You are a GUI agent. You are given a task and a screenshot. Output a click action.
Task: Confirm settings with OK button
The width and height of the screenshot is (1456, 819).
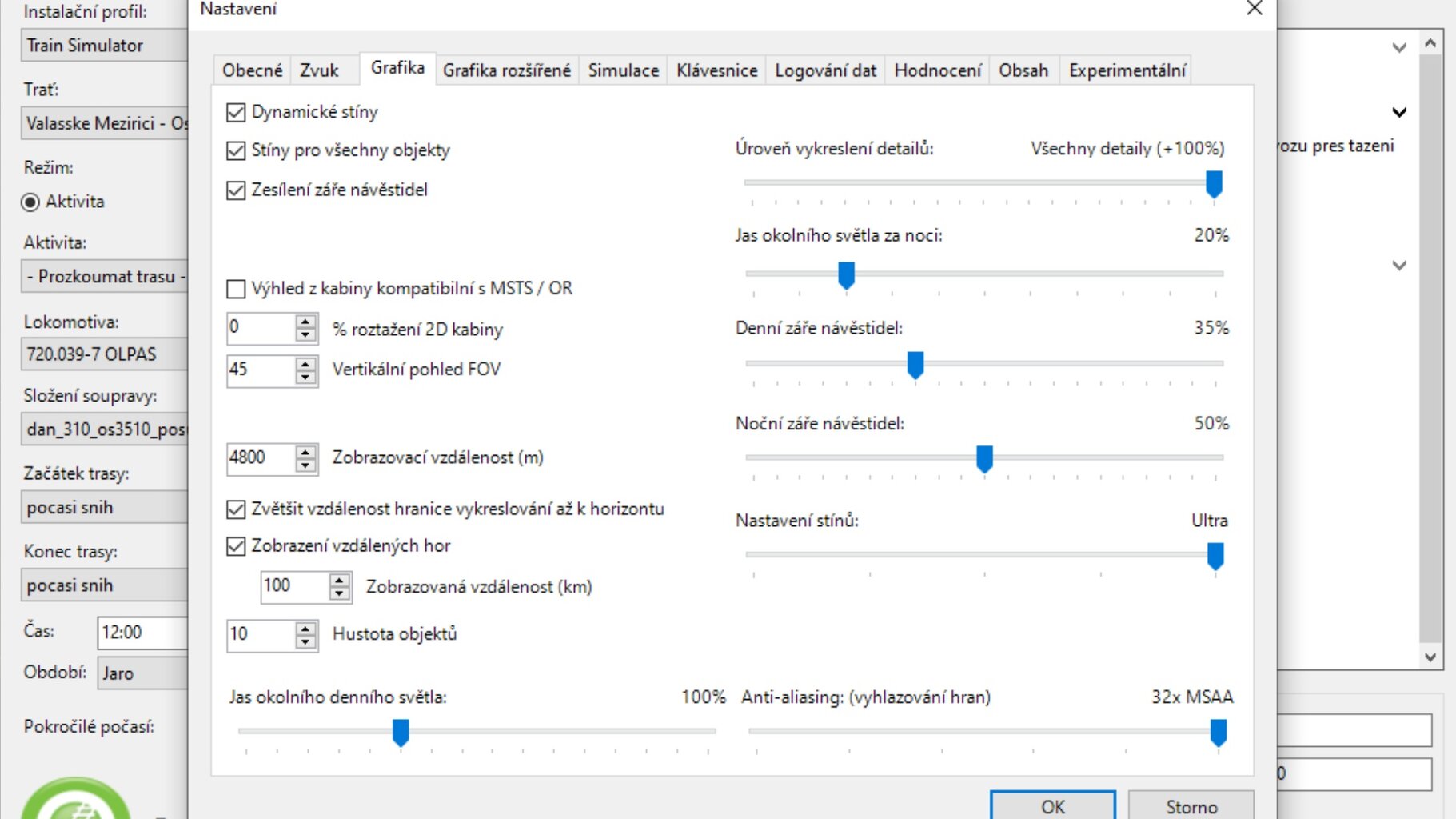pos(1052,806)
